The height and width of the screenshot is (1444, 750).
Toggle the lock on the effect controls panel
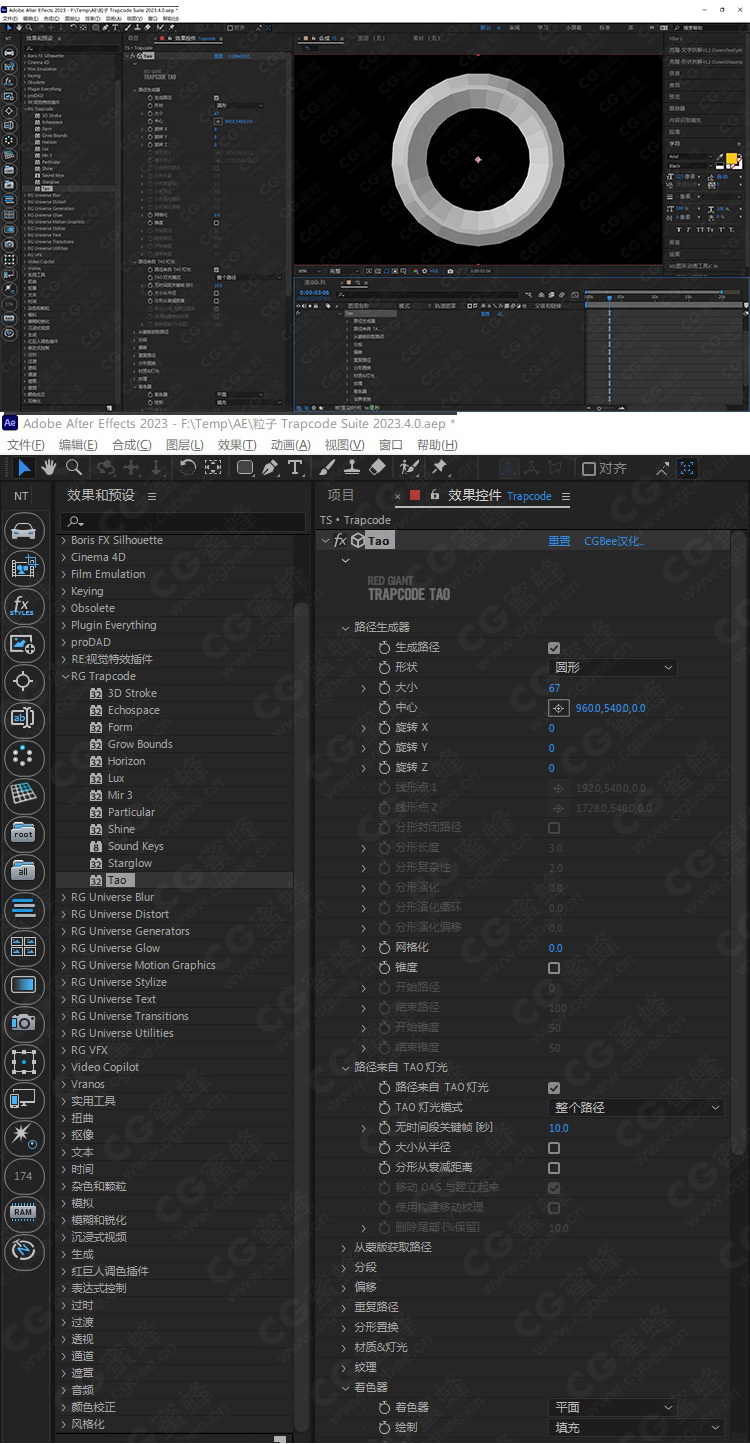click(x=434, y=495)
